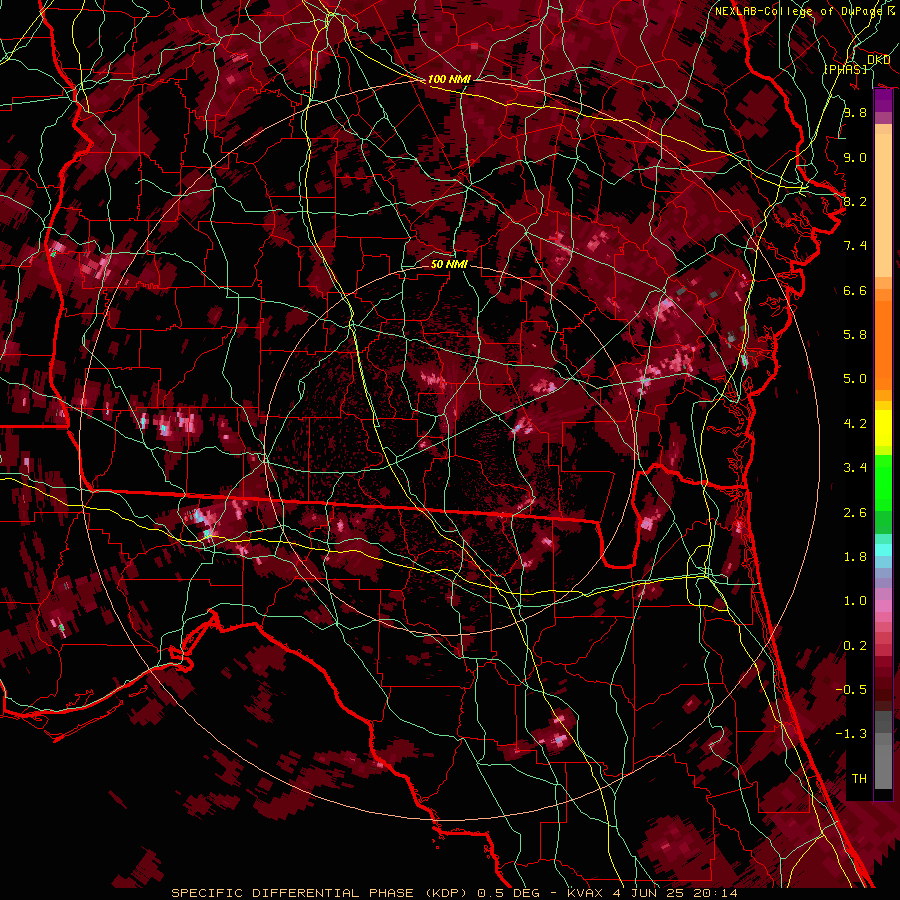This screenshot has width=900, height=900.
Task: Click the "TH" threshold label on the scale
Action: coord(859,779)
